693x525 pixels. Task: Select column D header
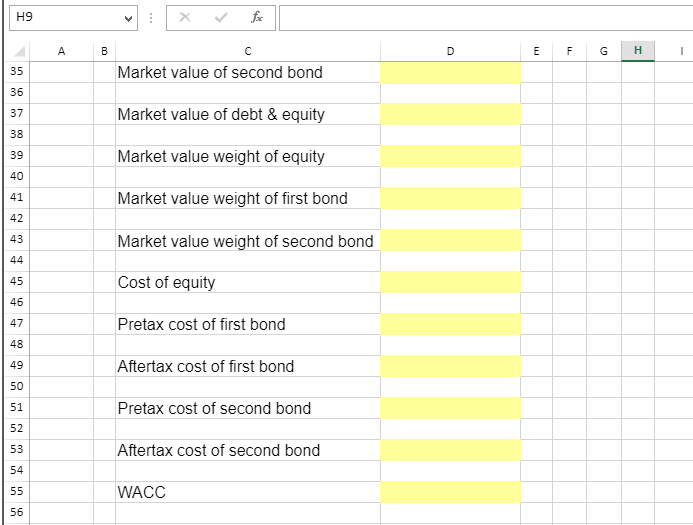click(450, 51)
